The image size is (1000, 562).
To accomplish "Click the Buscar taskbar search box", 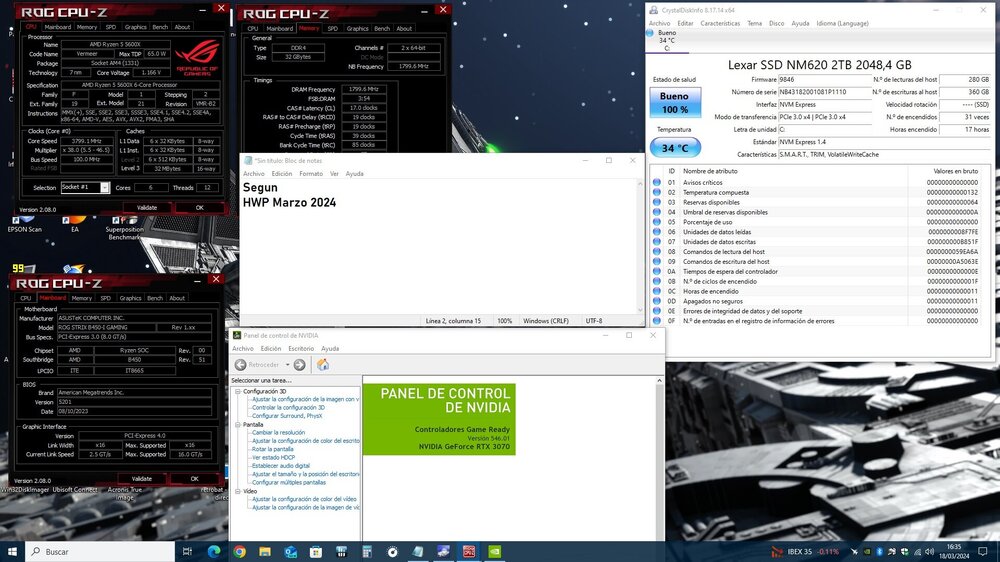I will (100, 551).
